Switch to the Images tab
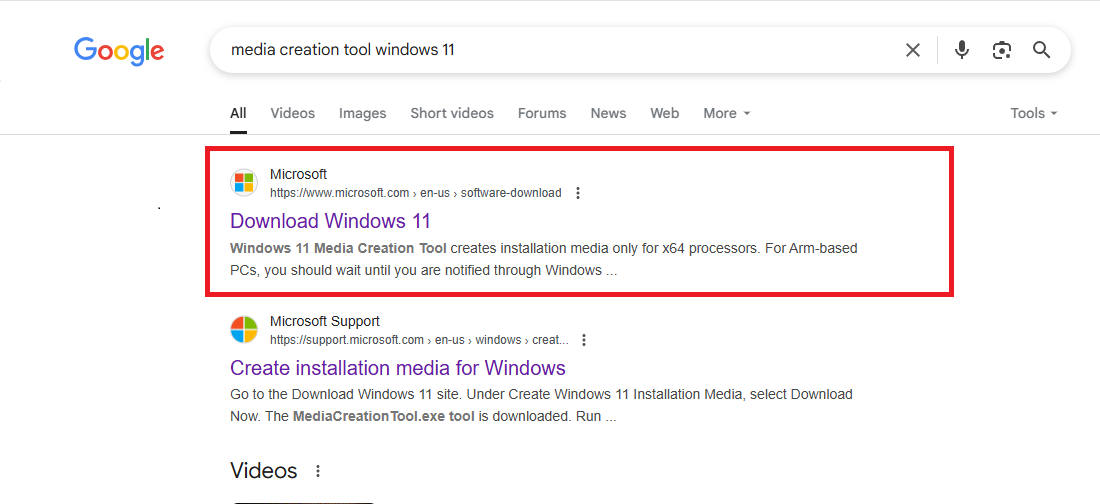 click(x=362, y=113)
